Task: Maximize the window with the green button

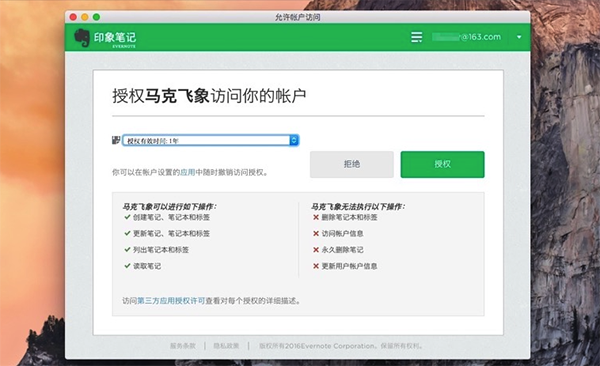Action: click(x=96, y=17)
